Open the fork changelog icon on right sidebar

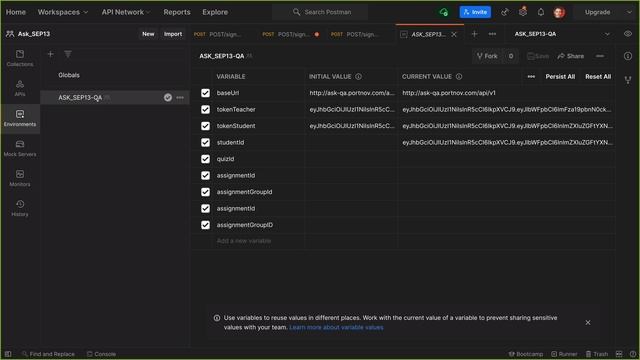(628, 80)
